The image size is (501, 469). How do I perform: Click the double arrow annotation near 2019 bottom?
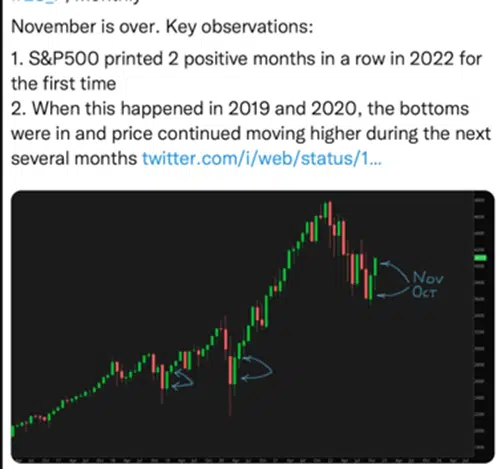[x=182, y=379]
